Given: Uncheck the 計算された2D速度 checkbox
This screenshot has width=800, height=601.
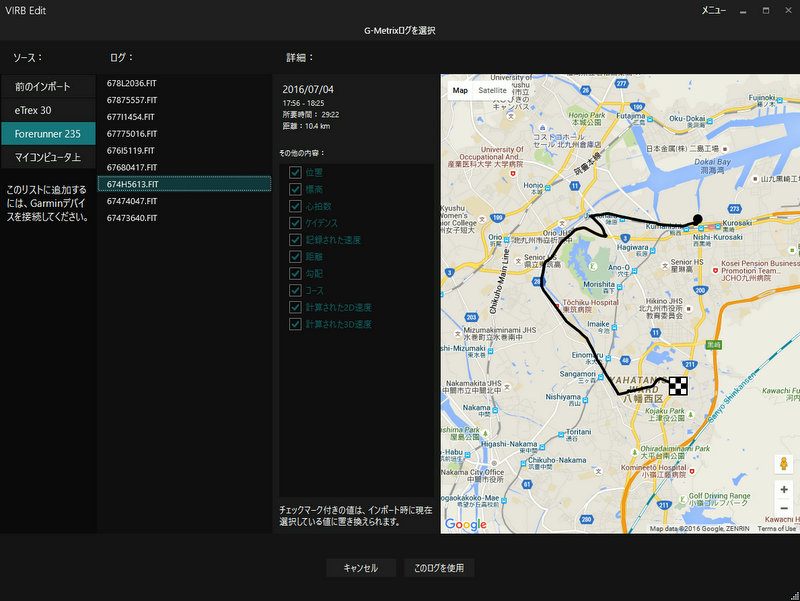Looking at the screenshot, I should tap(295, 307).
